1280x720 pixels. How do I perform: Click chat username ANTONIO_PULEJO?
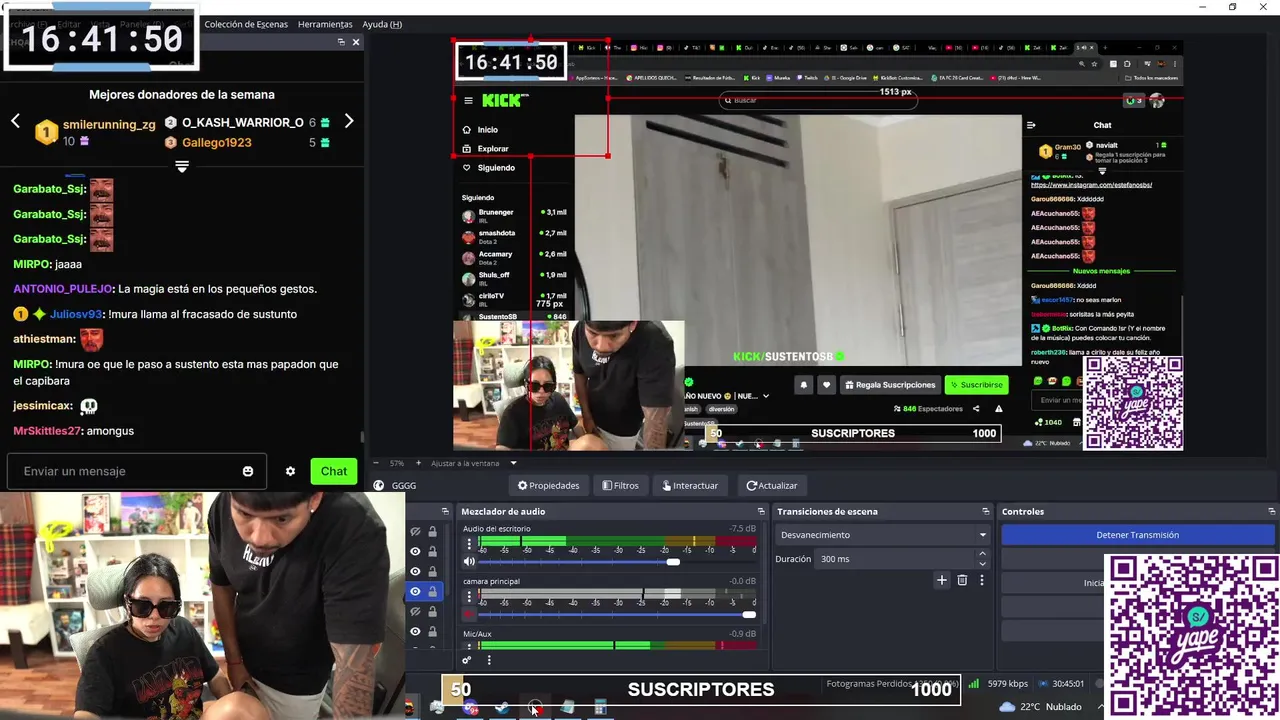(x=63, y=289)
